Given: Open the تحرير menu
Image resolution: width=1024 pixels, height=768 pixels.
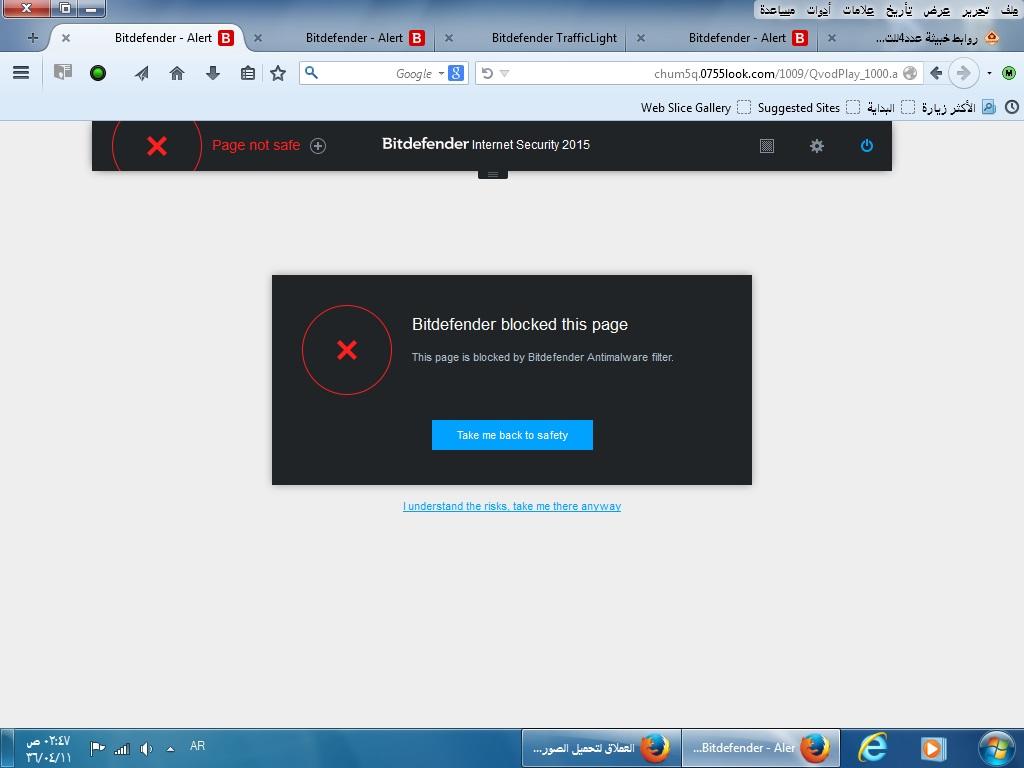Looking at the screenshot, I should [975, 10].
